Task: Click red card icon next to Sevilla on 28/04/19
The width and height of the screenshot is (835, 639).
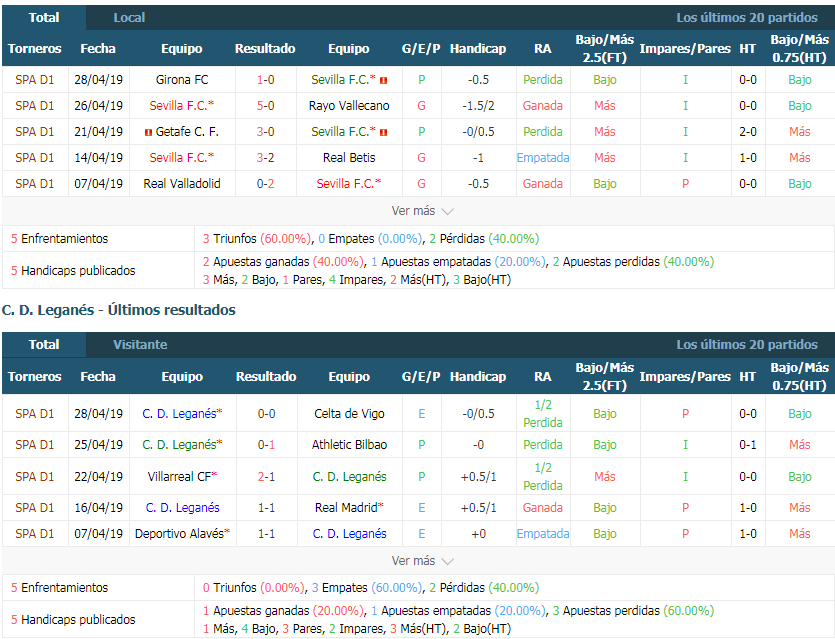Action: [x=383, y=80]
